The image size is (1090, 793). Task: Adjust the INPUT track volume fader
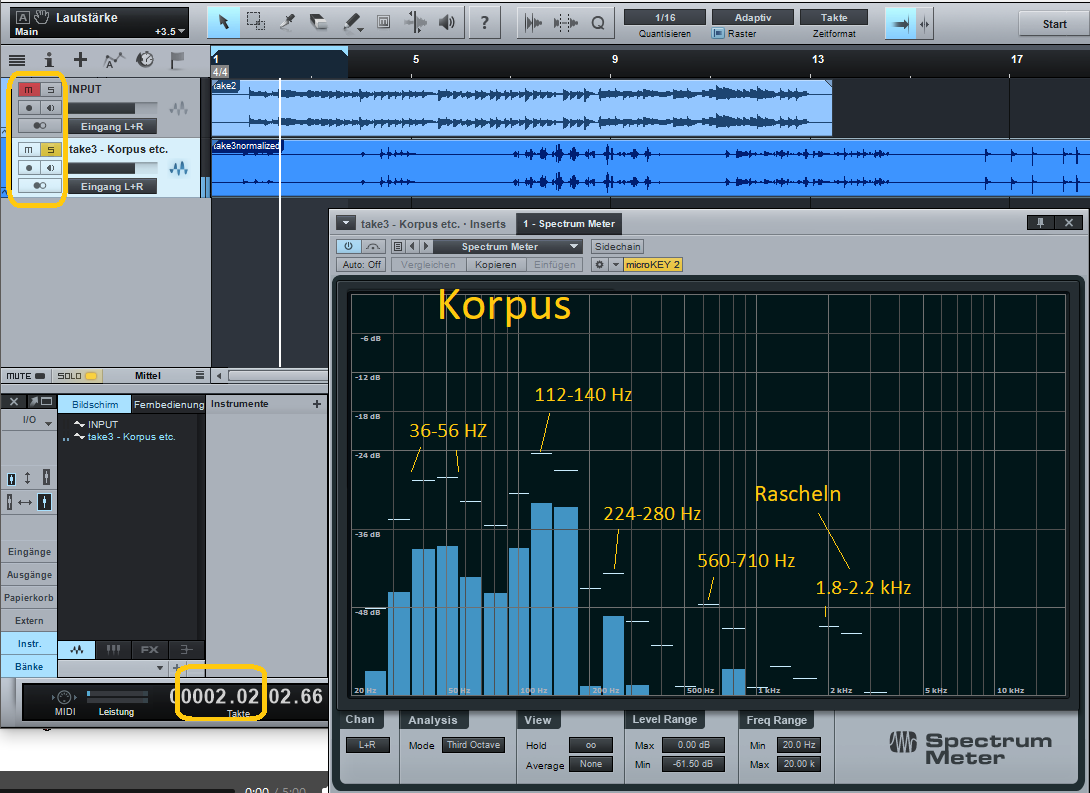coord(113,108)
